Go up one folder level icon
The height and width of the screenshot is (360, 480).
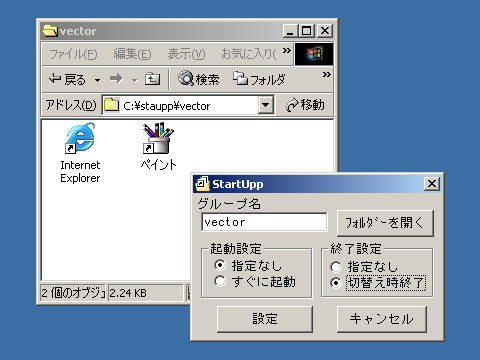152,79
